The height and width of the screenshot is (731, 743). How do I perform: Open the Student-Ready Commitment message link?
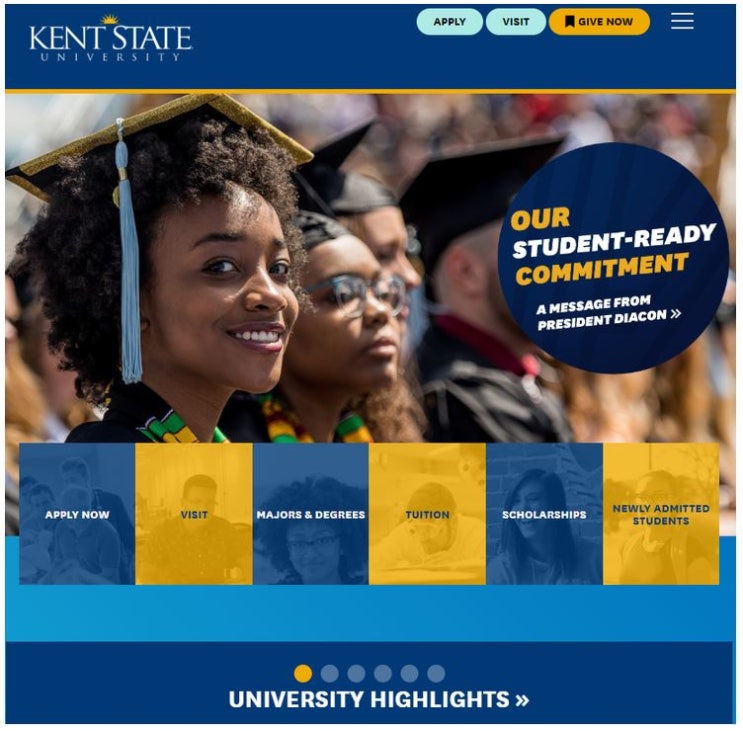(x=613, y=258)
